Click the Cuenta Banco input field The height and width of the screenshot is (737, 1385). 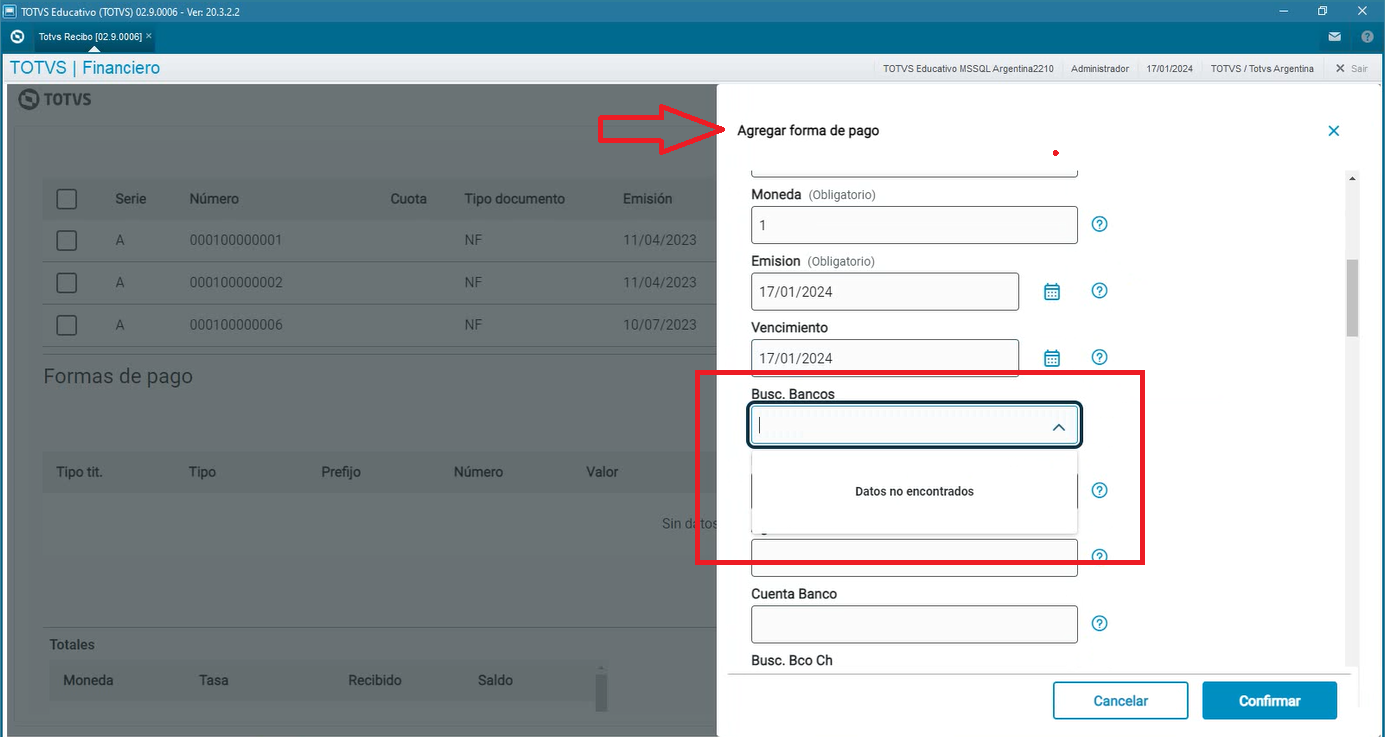pyautogui.click(x=914, y=624)
